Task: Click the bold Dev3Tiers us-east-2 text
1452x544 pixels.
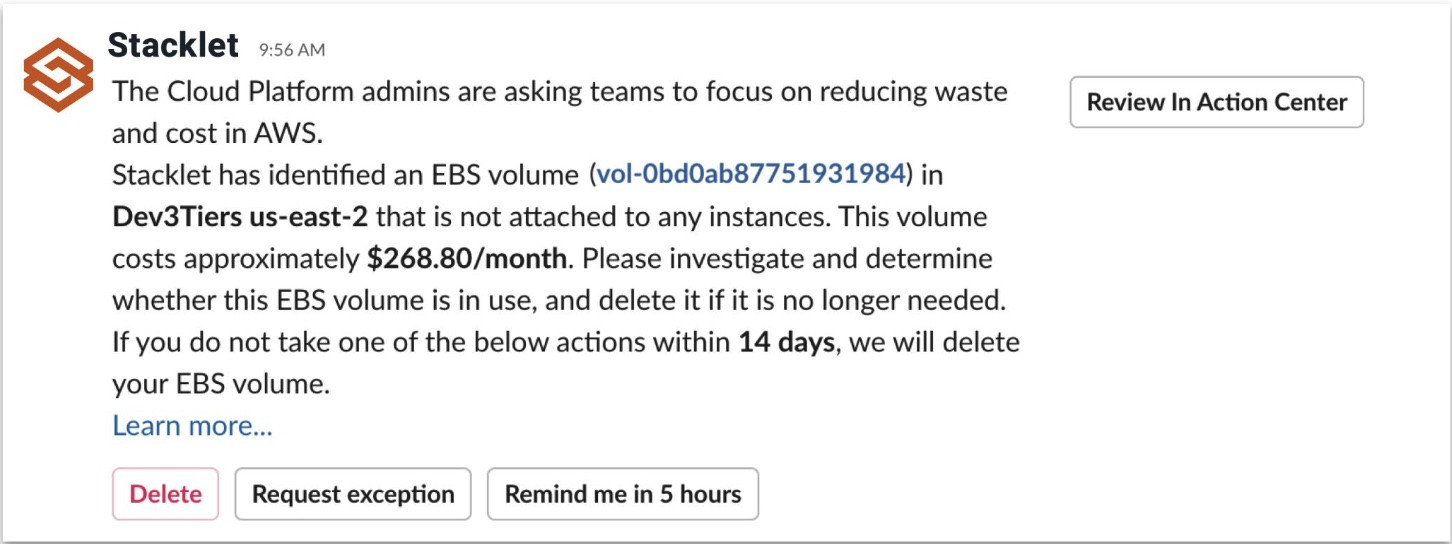Action: (x=240, y=217)
